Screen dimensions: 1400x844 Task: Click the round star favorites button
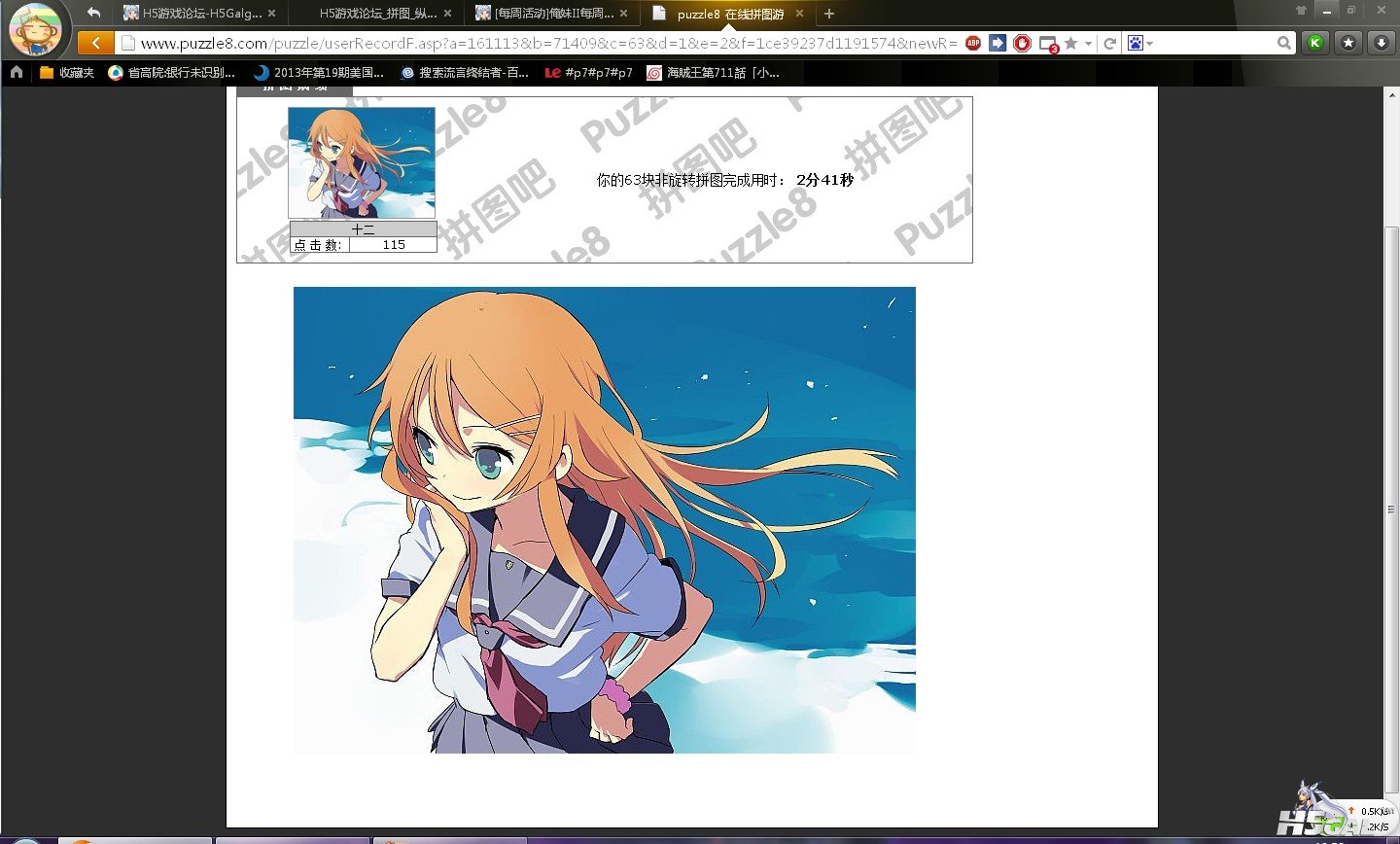[x=1348, y=43]
